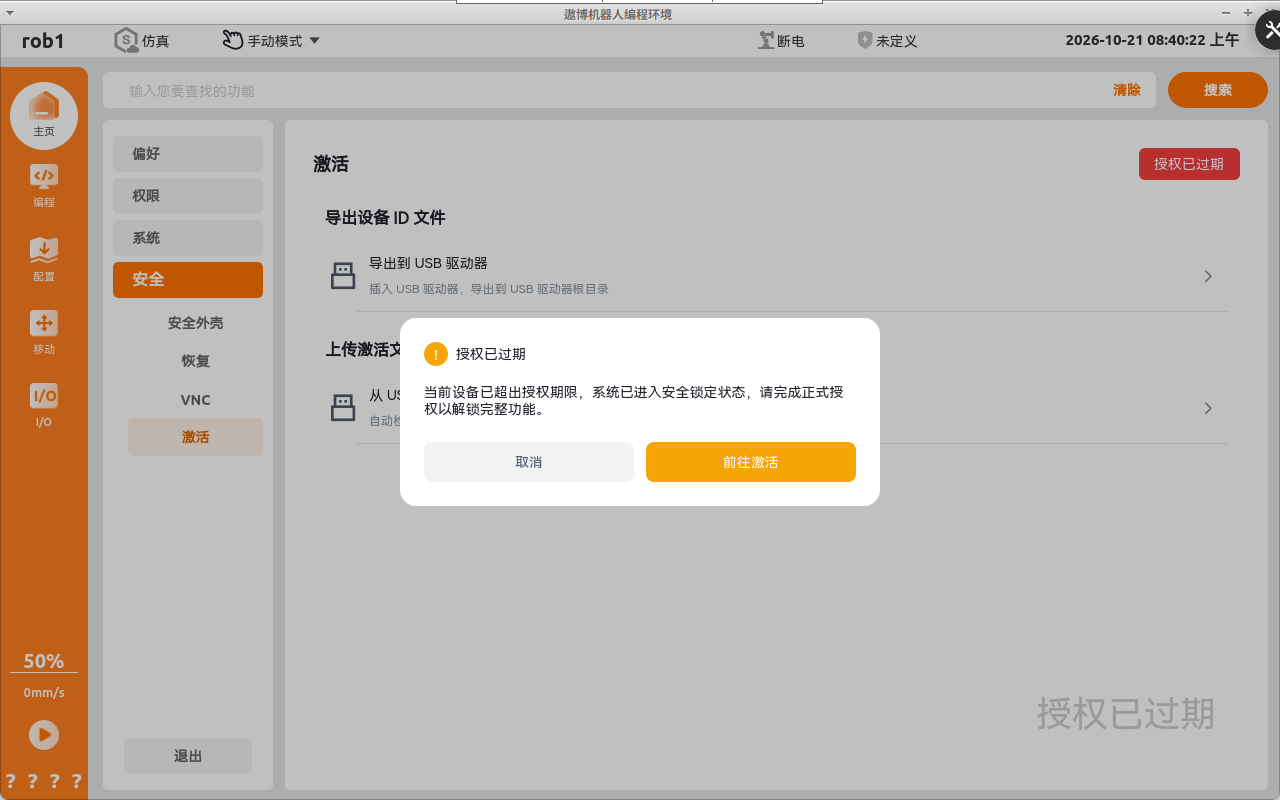Select the VNC submenu item

click(195, 400)
